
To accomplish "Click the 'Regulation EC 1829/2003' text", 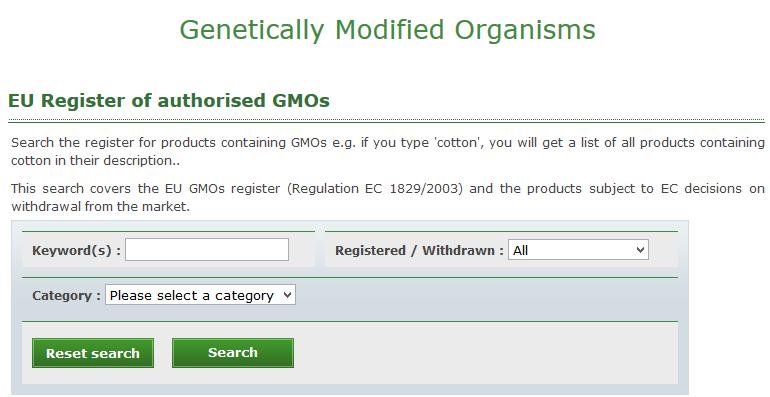I will pos(375,189).
